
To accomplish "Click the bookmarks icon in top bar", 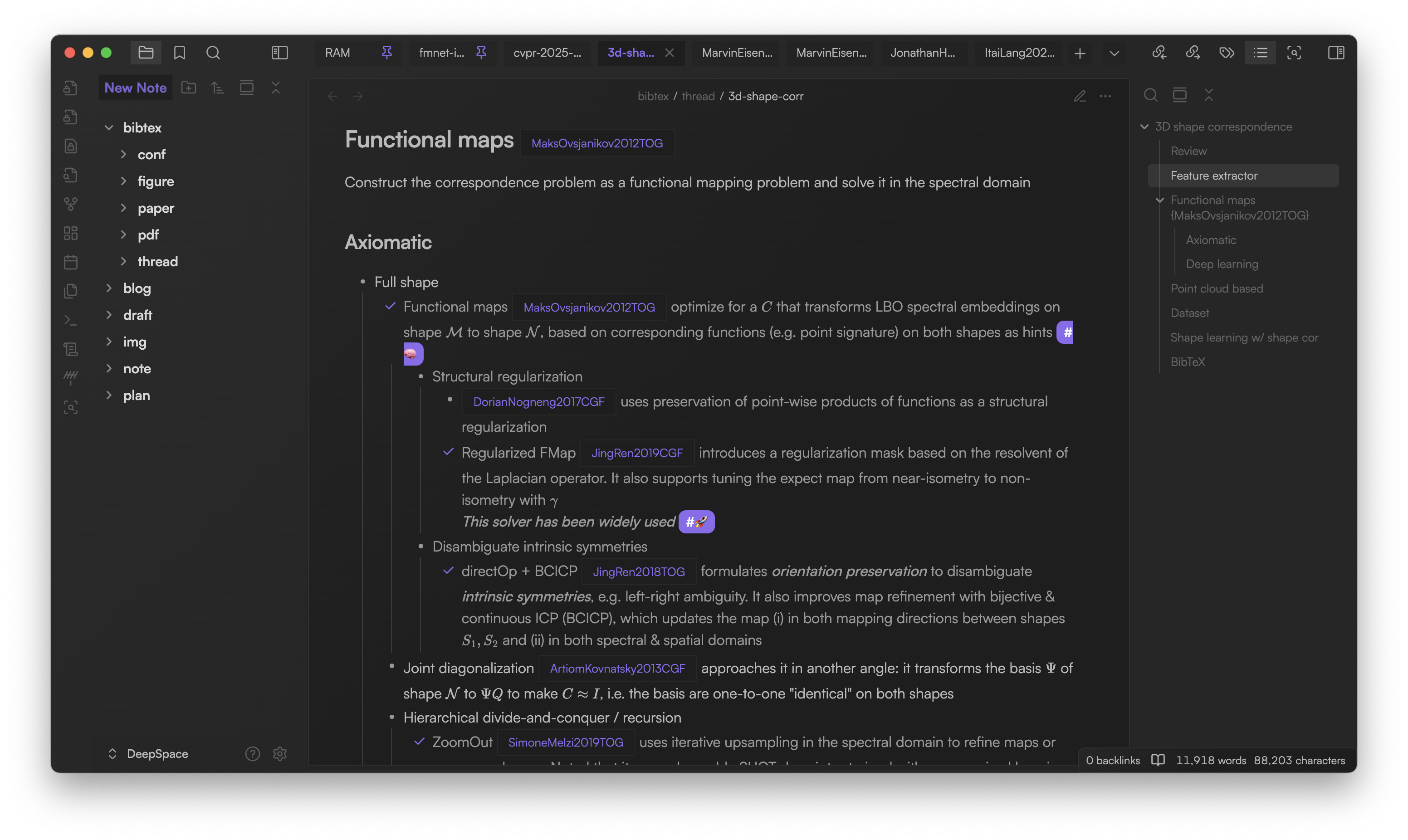I will tap(179, 53).
